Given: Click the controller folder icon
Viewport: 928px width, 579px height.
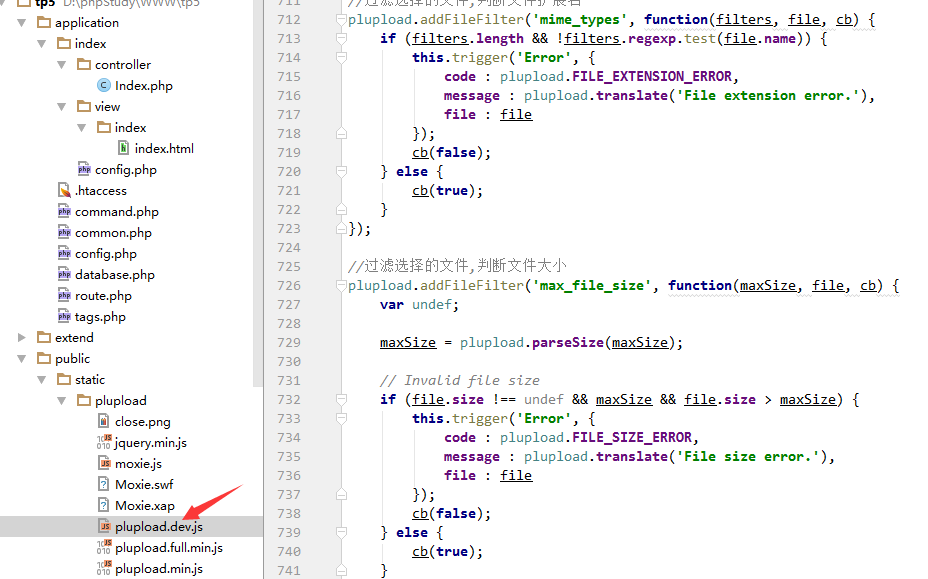Looking at the screenshot, I should pos(84,64).
